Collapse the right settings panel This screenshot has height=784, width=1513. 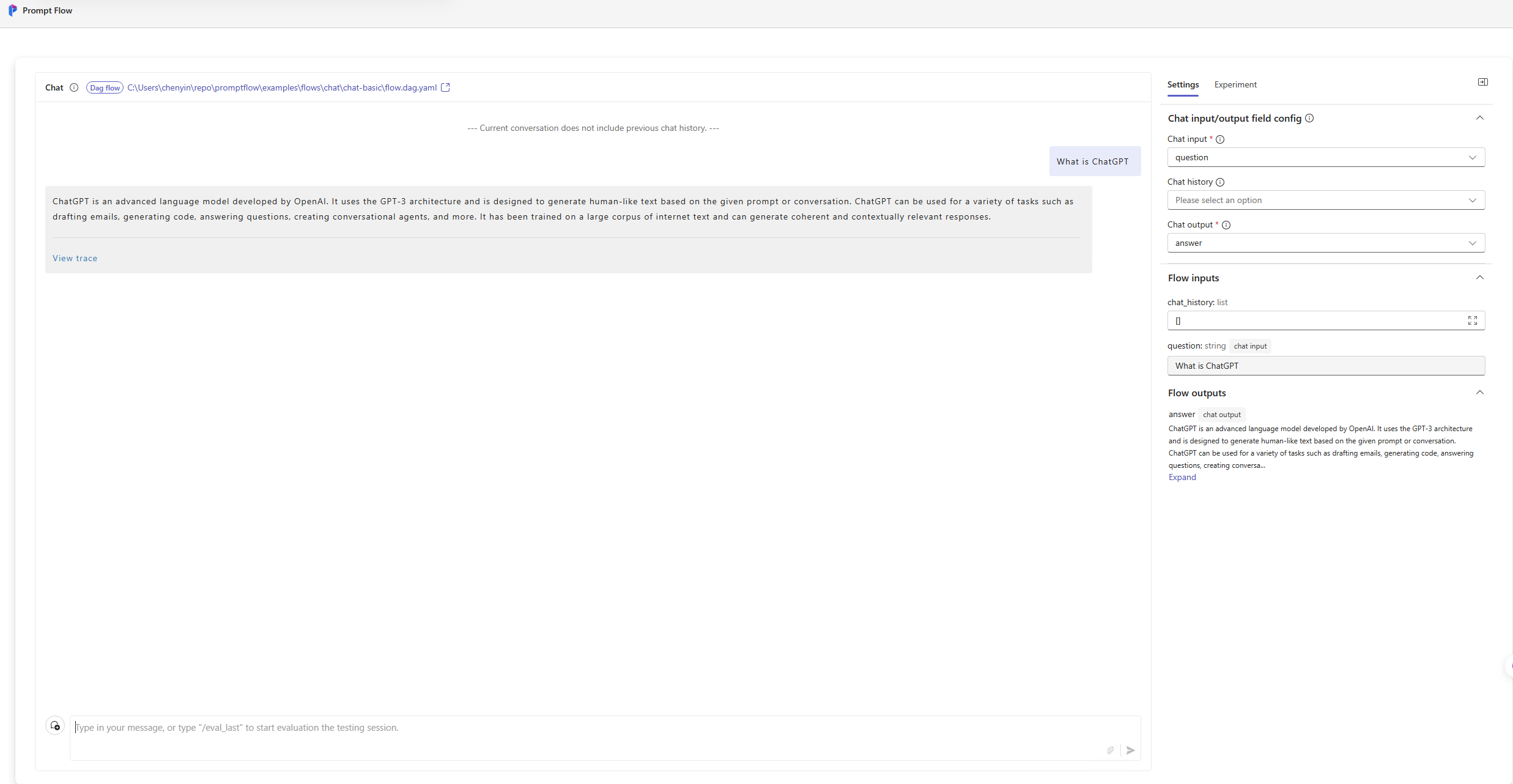1482,81
